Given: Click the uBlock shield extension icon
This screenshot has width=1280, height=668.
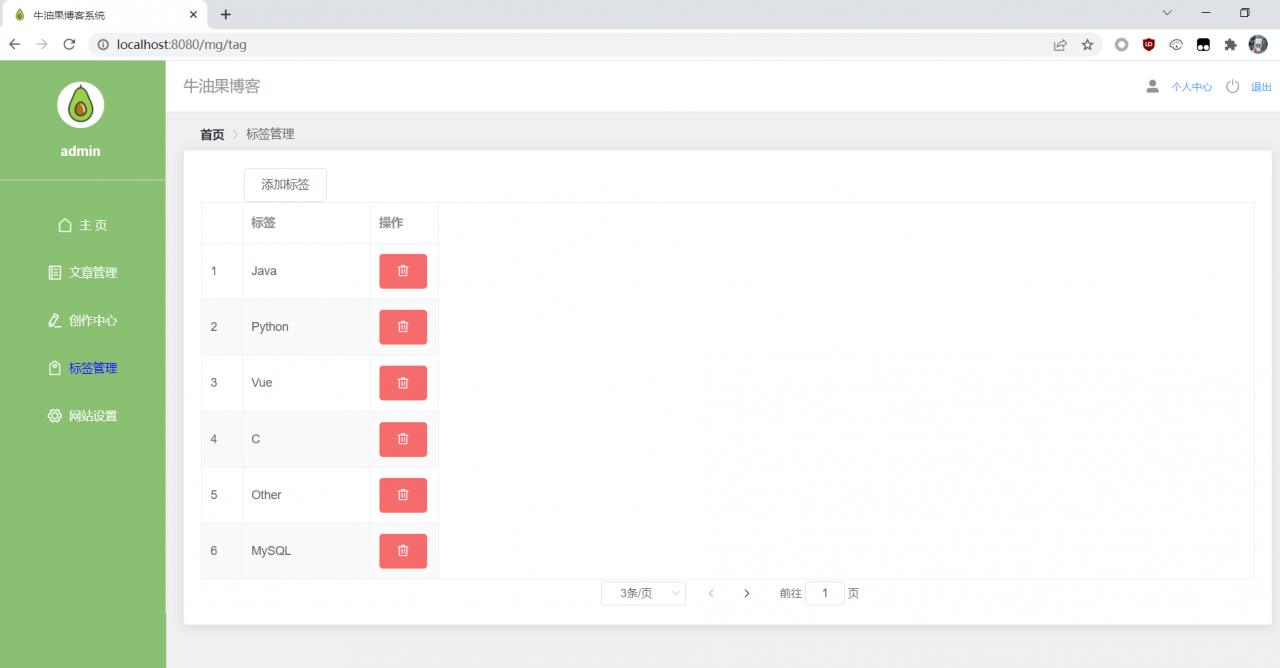Looking at the screenshot, I should coord(1149,44).
